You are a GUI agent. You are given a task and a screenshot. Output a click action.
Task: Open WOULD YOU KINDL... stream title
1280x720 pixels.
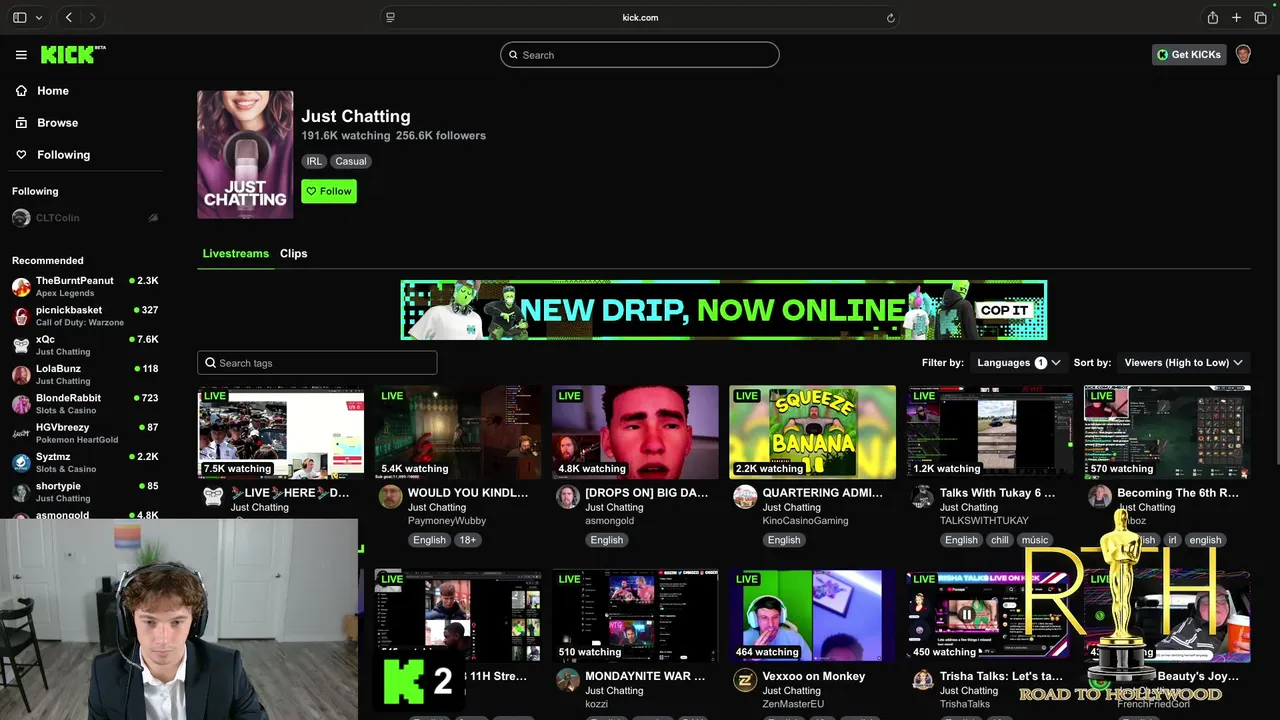[468, 492]
